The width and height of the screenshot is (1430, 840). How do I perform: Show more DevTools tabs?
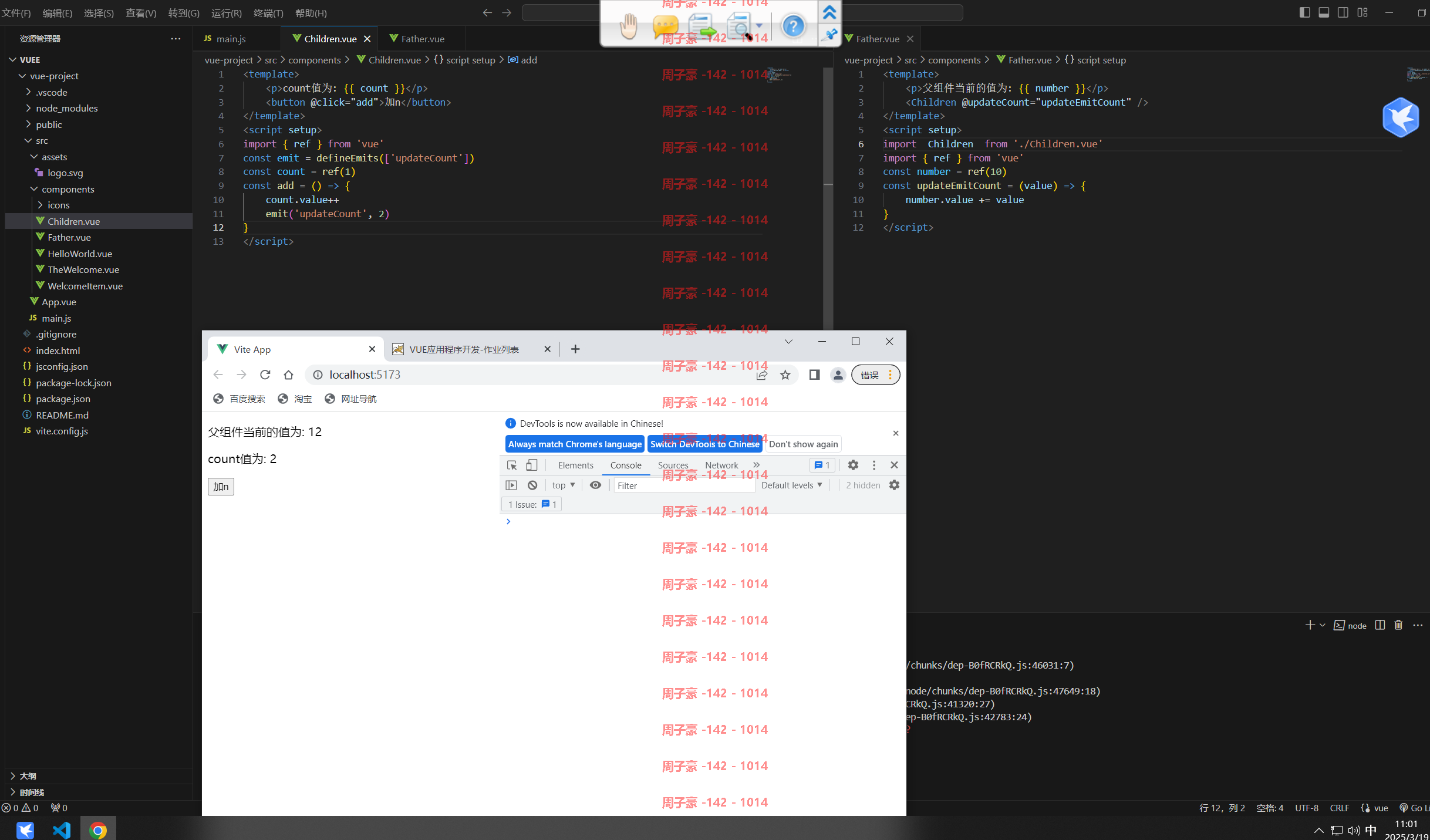point(756,465)
